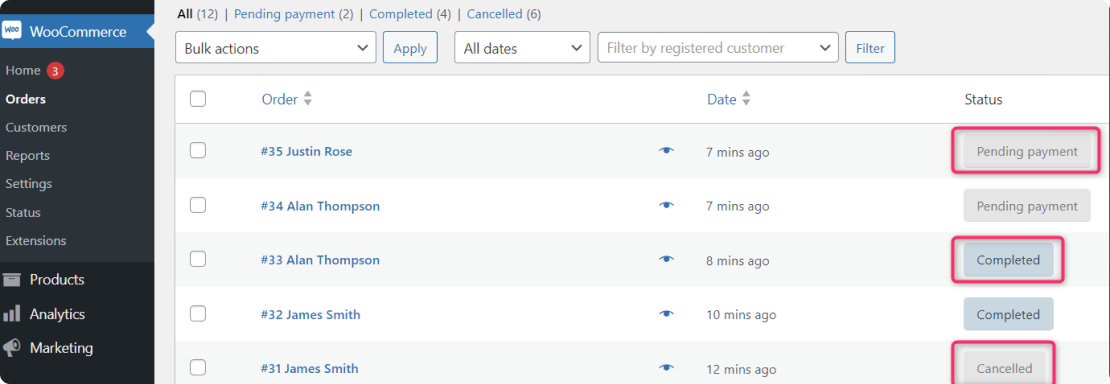The height and width of the screenshot is (384, 1110).
Task: Click the Apply button
Action: [410, 48]
